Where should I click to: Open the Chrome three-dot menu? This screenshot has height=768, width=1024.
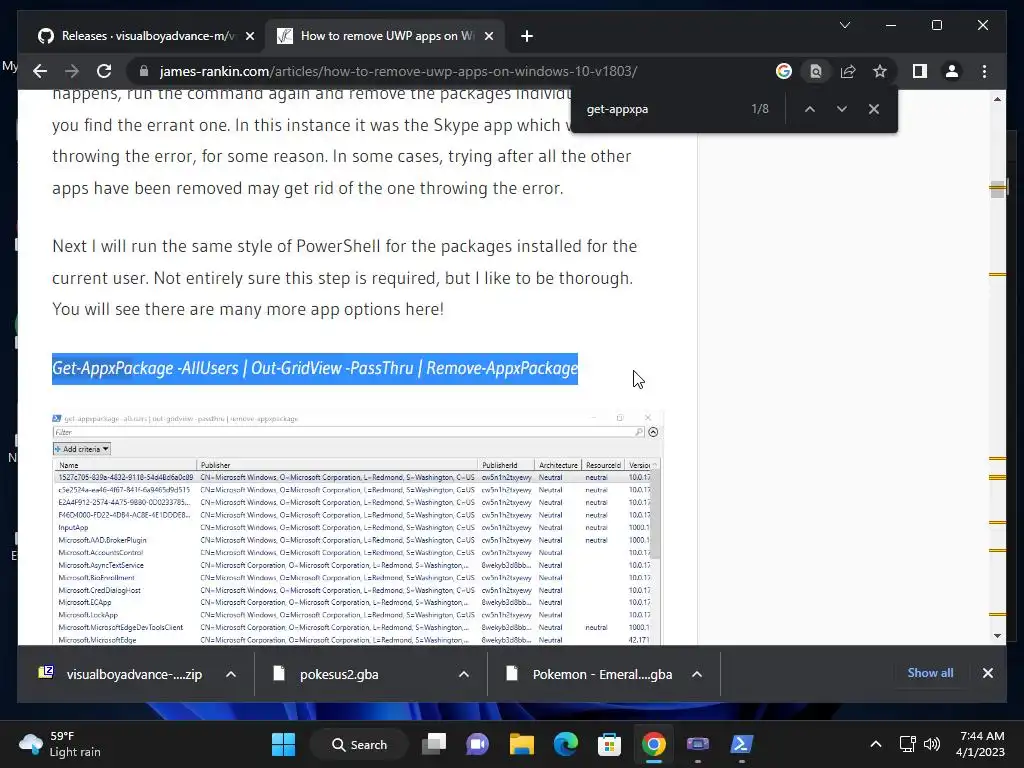984,71
